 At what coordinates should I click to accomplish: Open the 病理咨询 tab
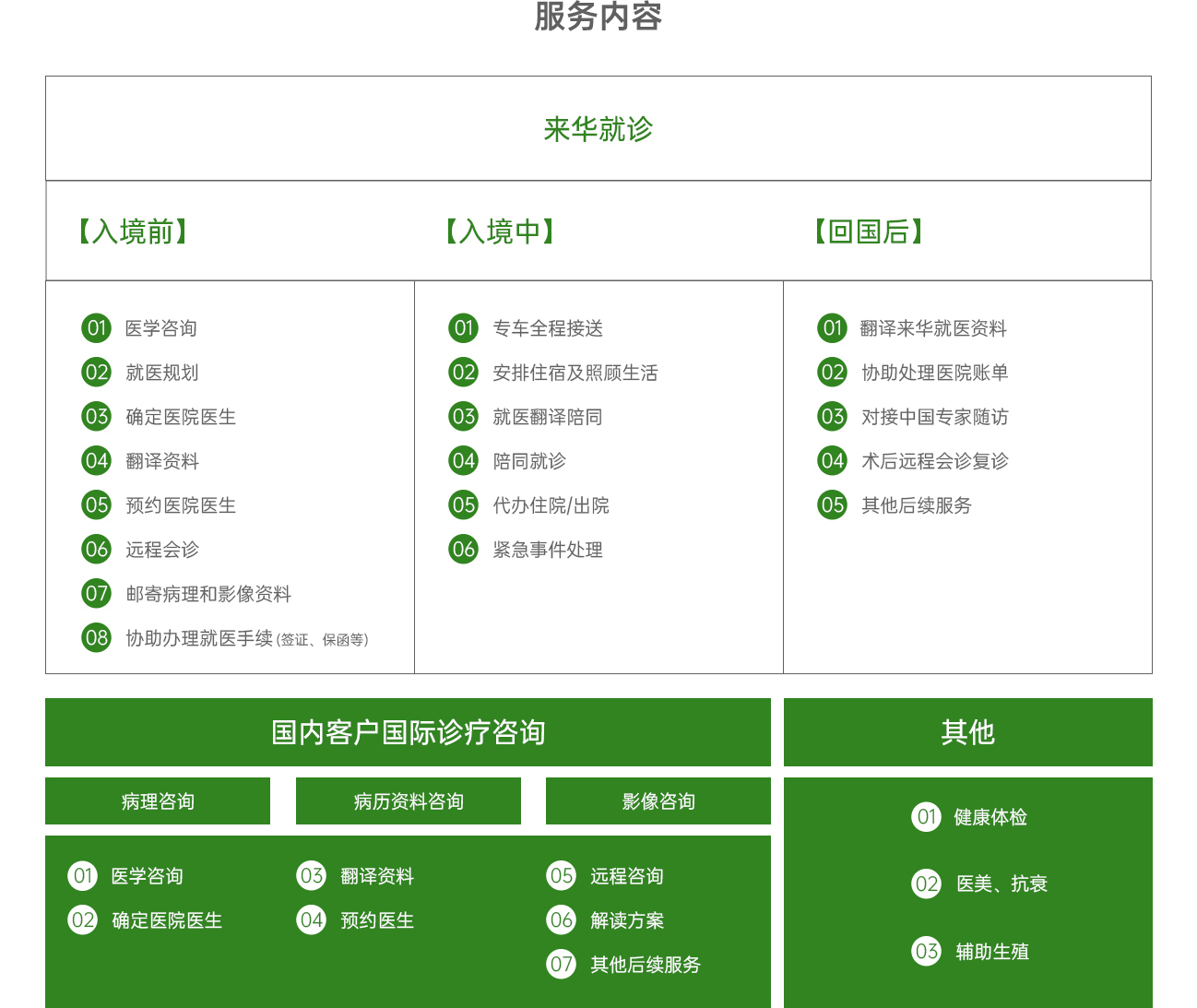pyautogui.click(x=158, y=801)
